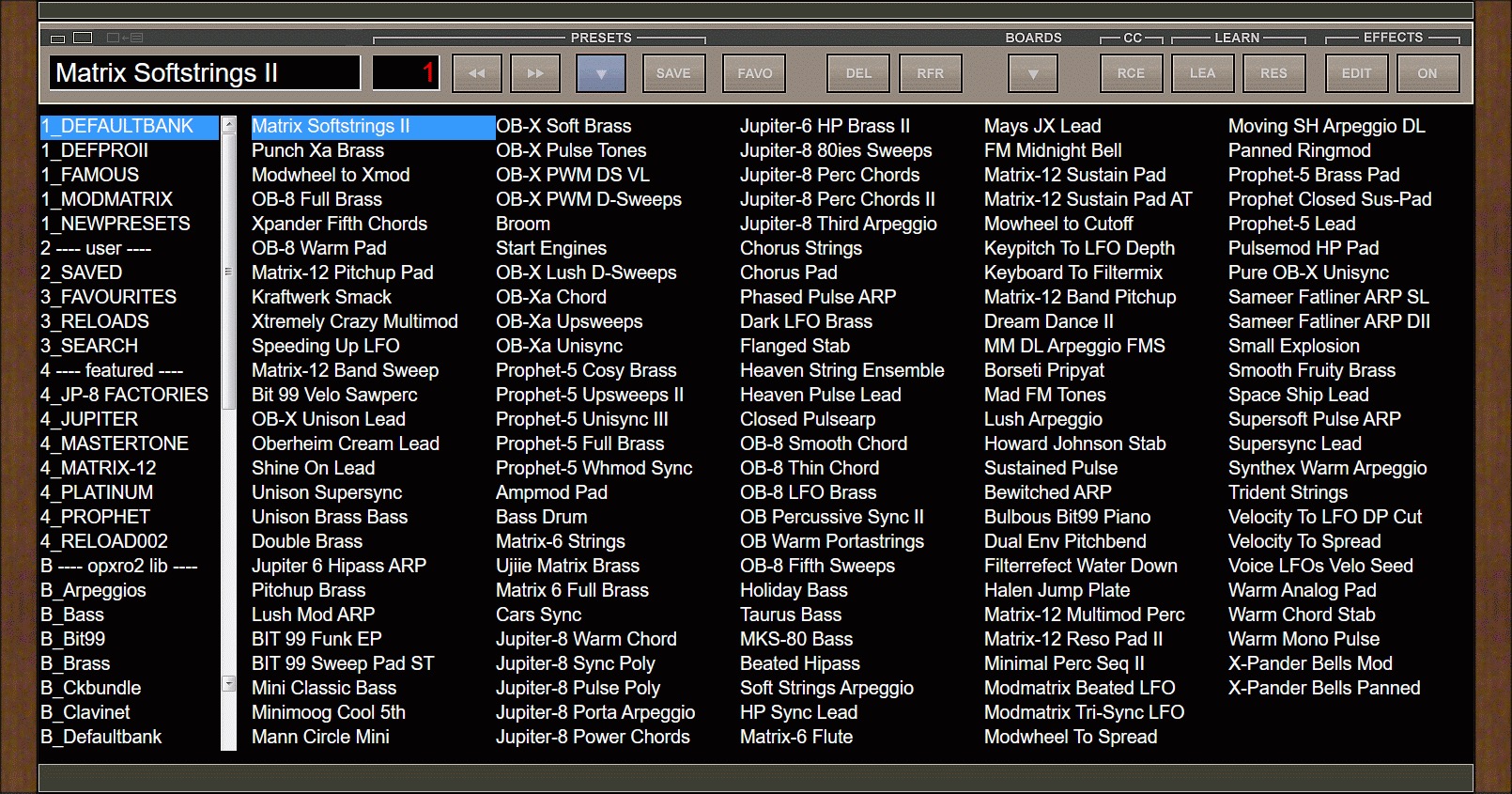
Task: Select the 4_PROPHET bank
Action: pos(96,517)
